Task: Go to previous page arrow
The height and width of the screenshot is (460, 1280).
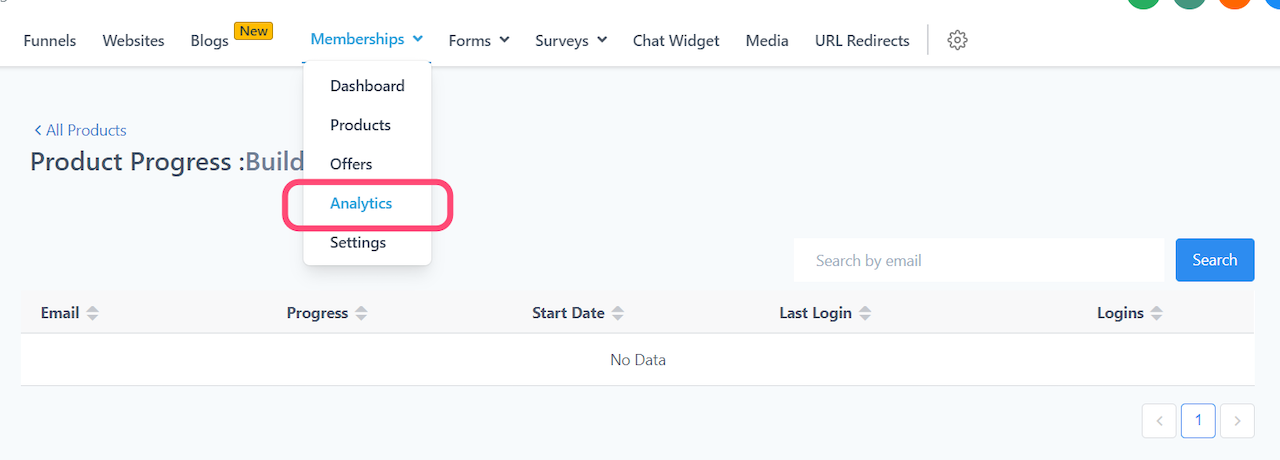Action: click(x=1159, y=421)
